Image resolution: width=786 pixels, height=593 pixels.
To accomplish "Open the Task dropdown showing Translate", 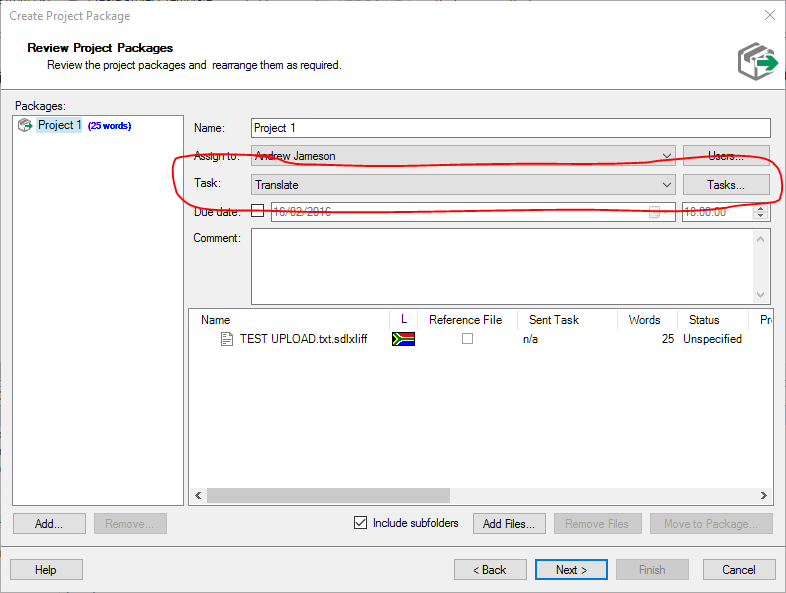I will click(x=667, y=185).
